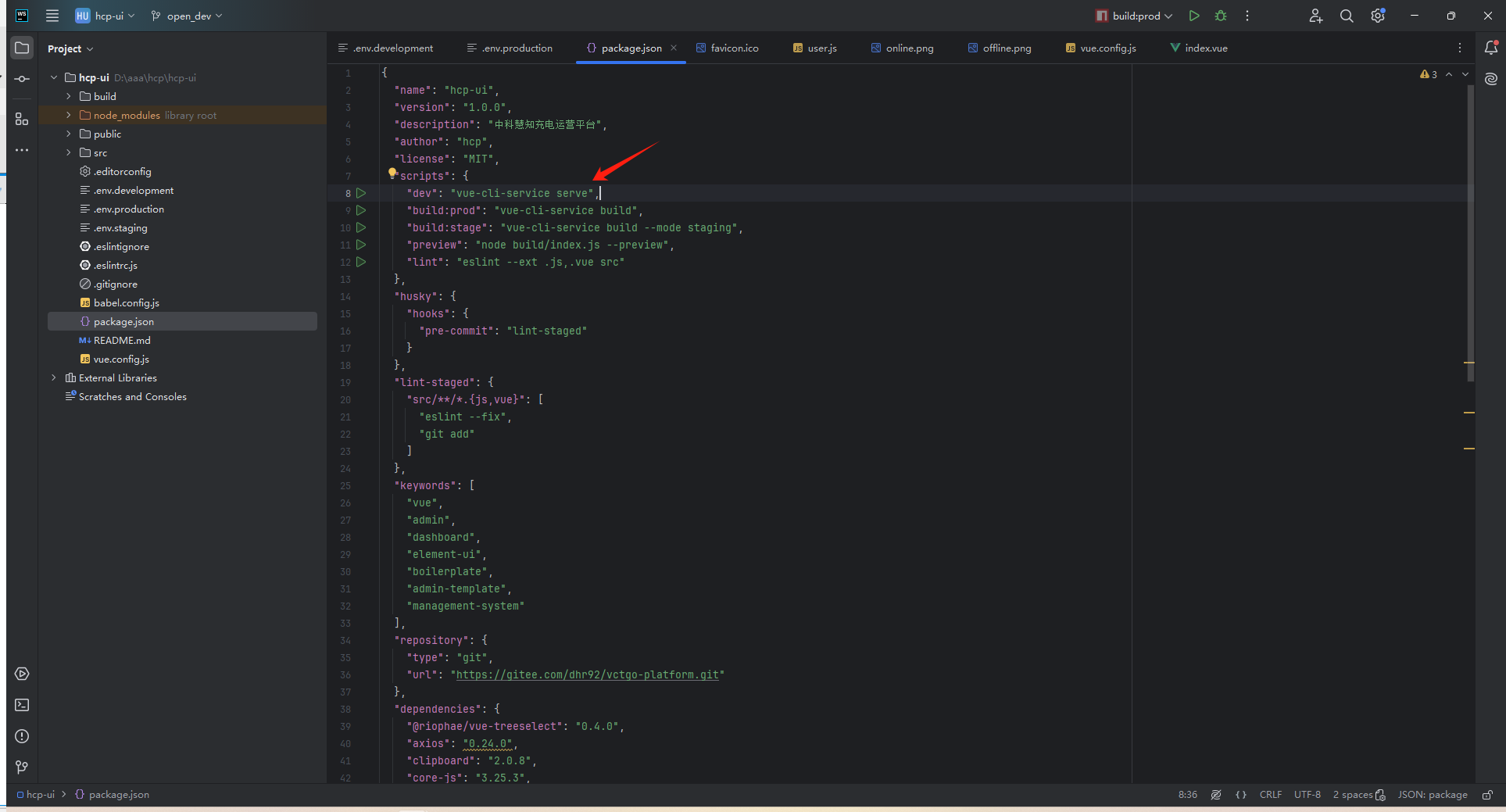Select babel.config.js in project tree
The image size is (1506, 812).
[x=126, y=302]
